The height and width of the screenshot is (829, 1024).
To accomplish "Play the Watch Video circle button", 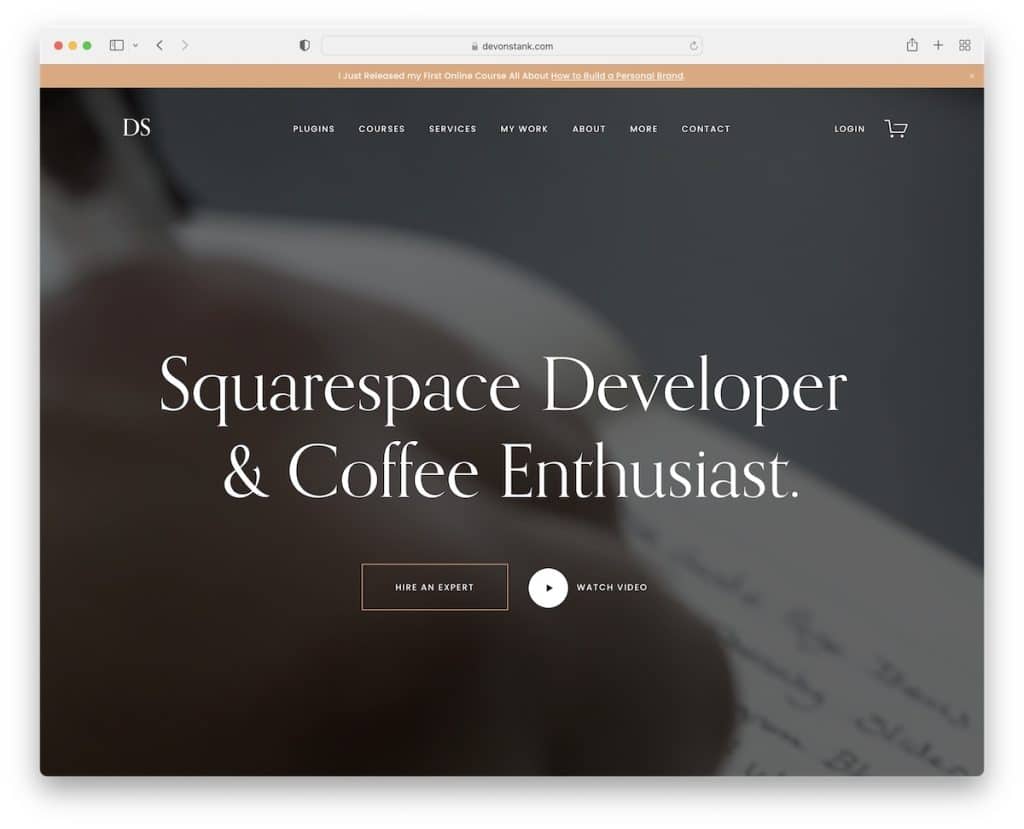I will coord(548,587).
